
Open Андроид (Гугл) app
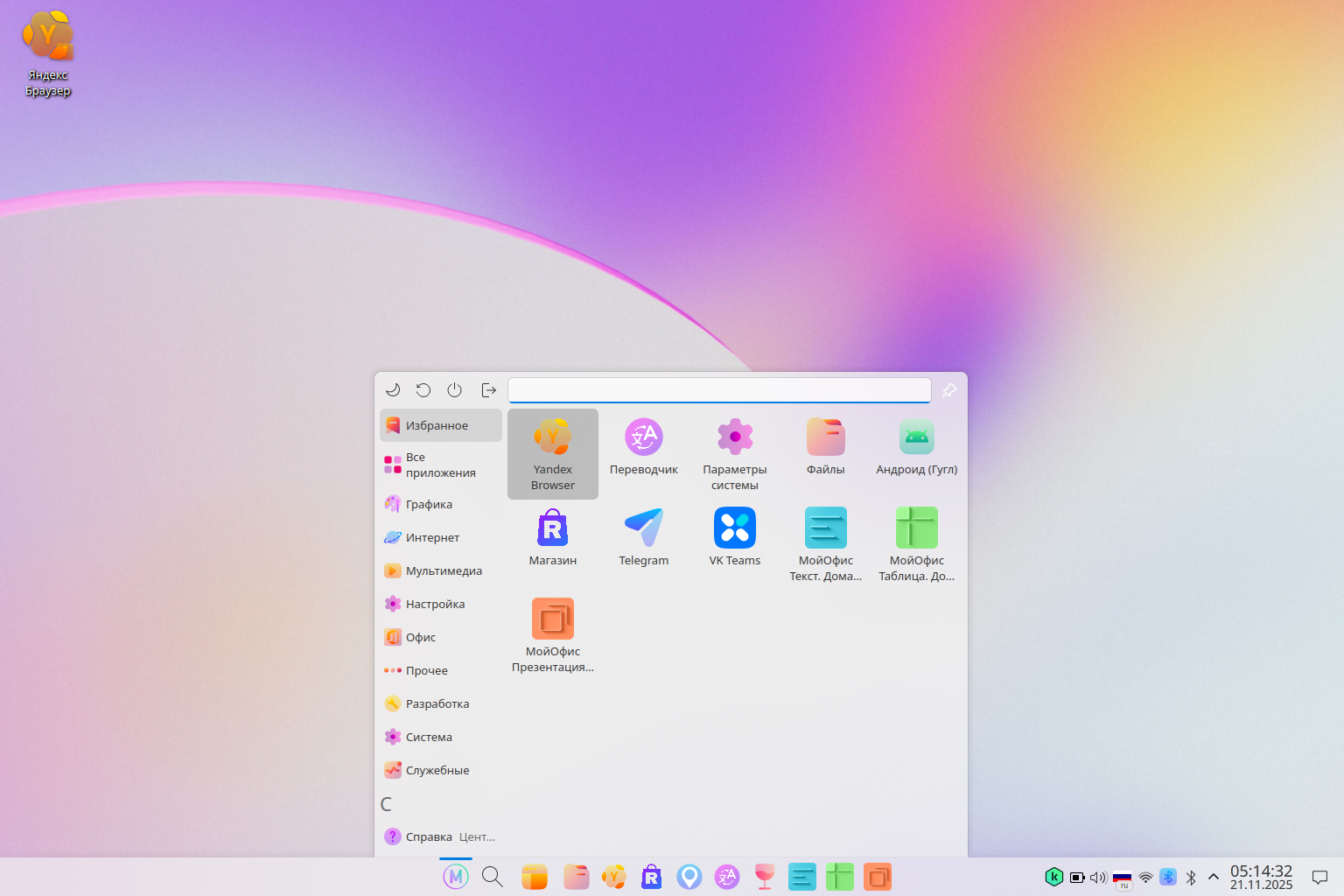pyautogui.click(x=916, y=446)
